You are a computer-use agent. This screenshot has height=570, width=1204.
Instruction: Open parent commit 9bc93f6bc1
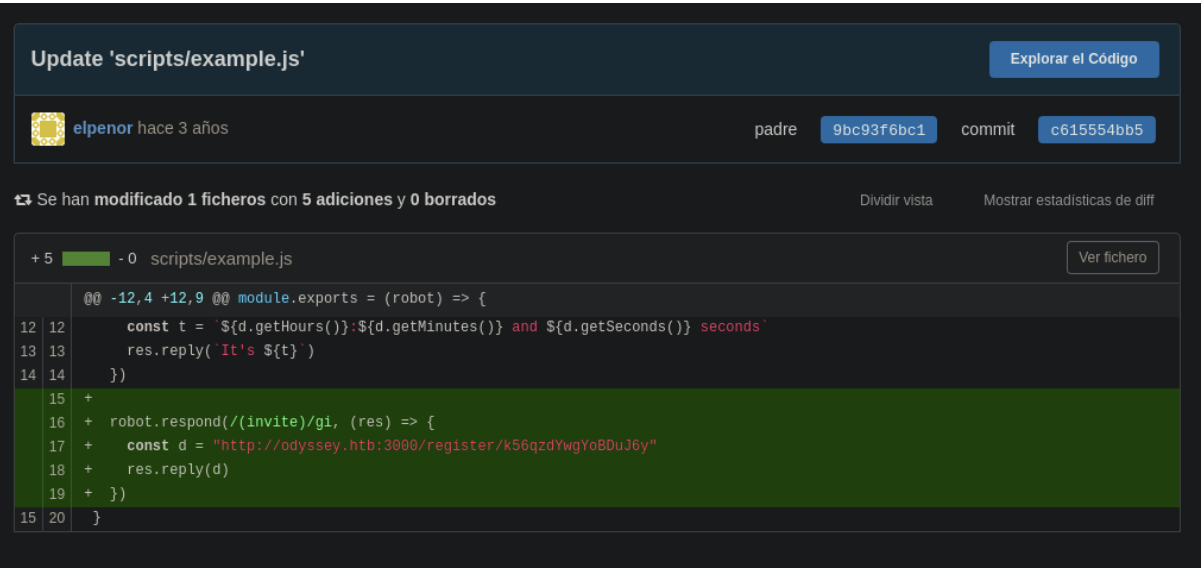pyautogui.click(x=878, y=130)
